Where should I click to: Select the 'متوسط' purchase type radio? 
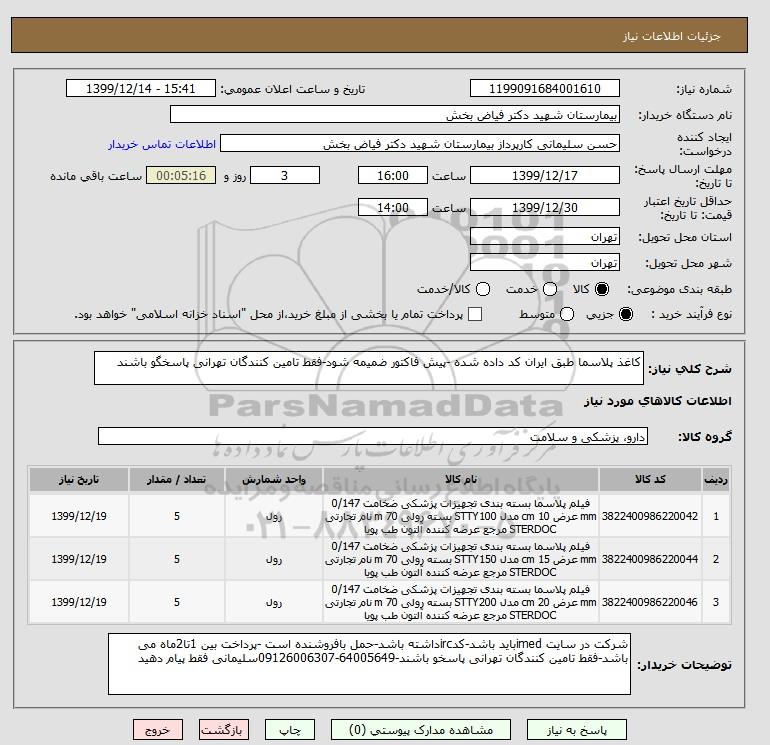click(567, 314)
